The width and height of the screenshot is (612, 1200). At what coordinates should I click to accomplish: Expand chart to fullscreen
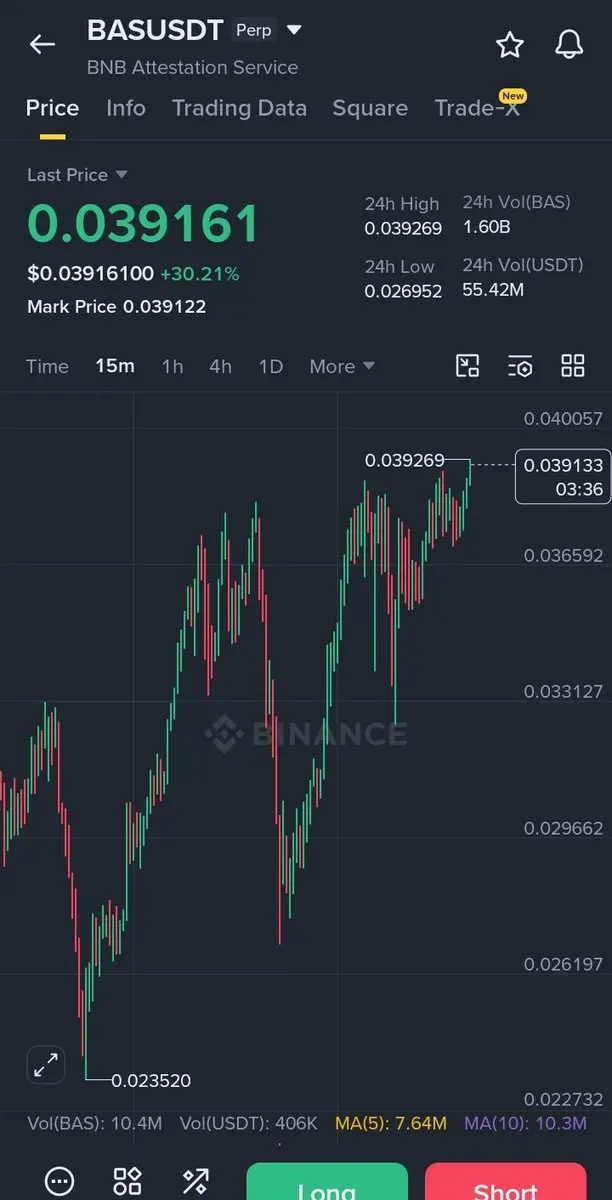(x=45, y=1066)
